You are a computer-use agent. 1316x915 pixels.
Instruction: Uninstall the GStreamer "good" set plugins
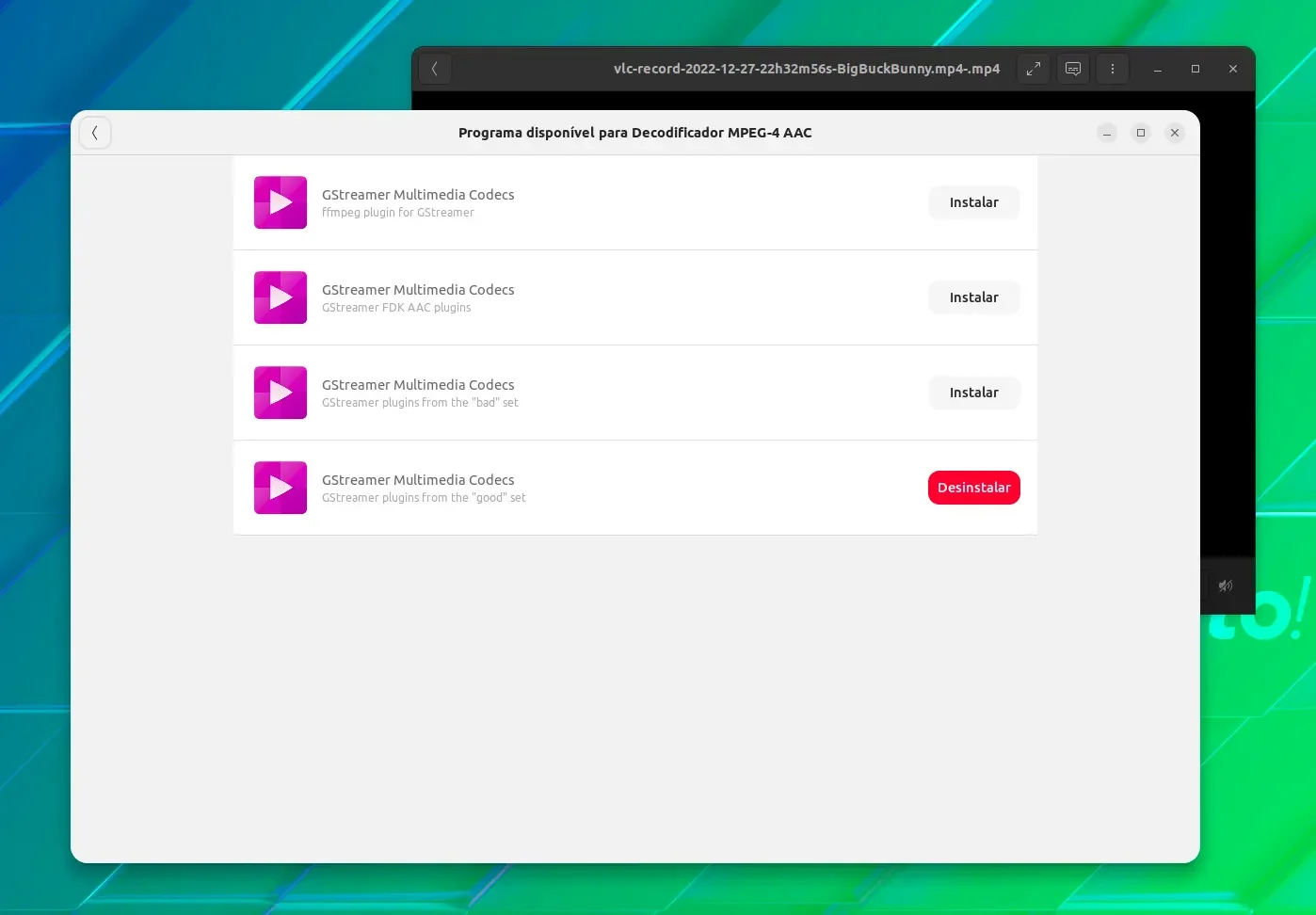pos(974,488)
